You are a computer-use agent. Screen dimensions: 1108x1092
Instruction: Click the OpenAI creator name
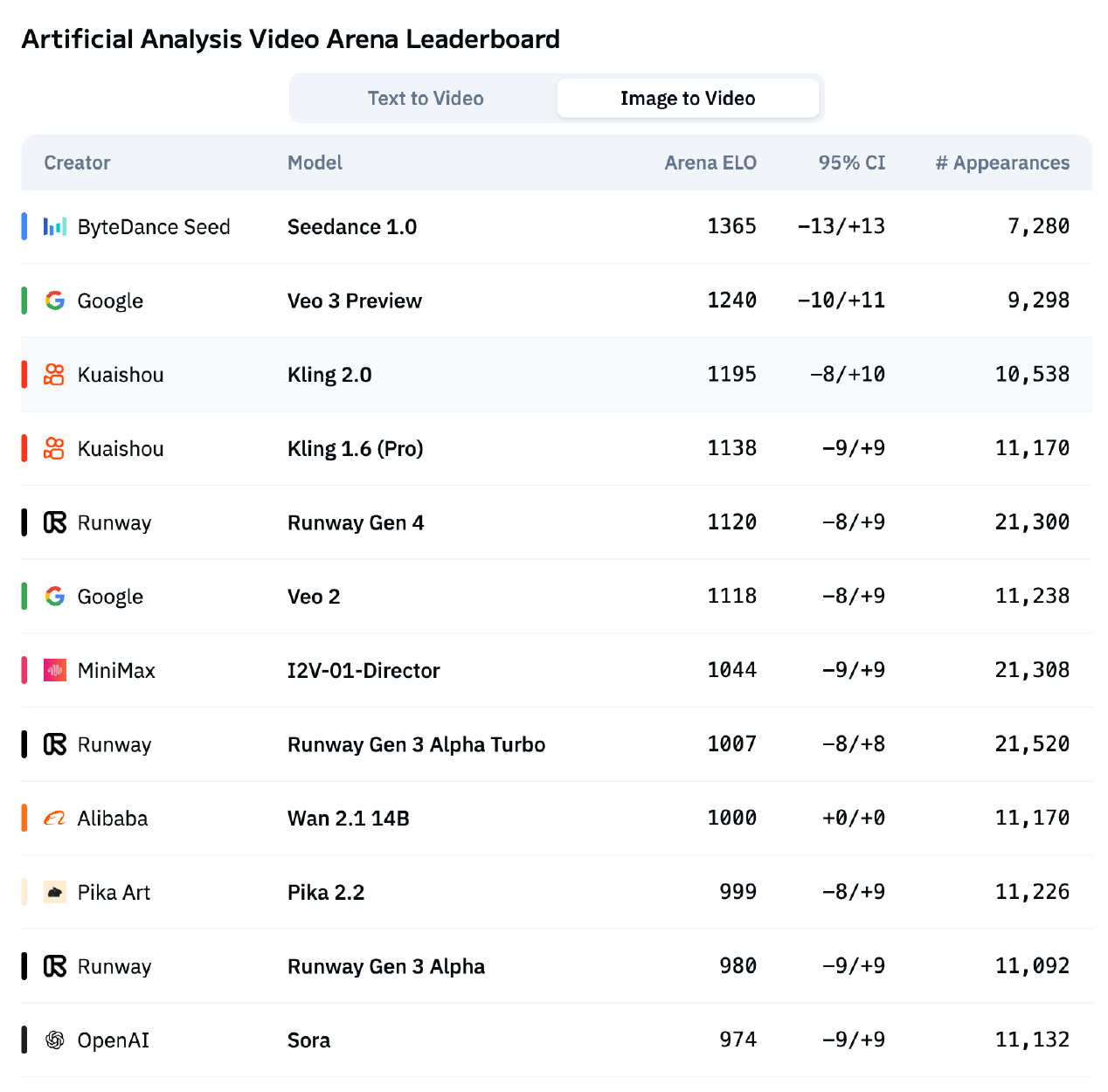pyautogui.click(x=114, y=1040)
